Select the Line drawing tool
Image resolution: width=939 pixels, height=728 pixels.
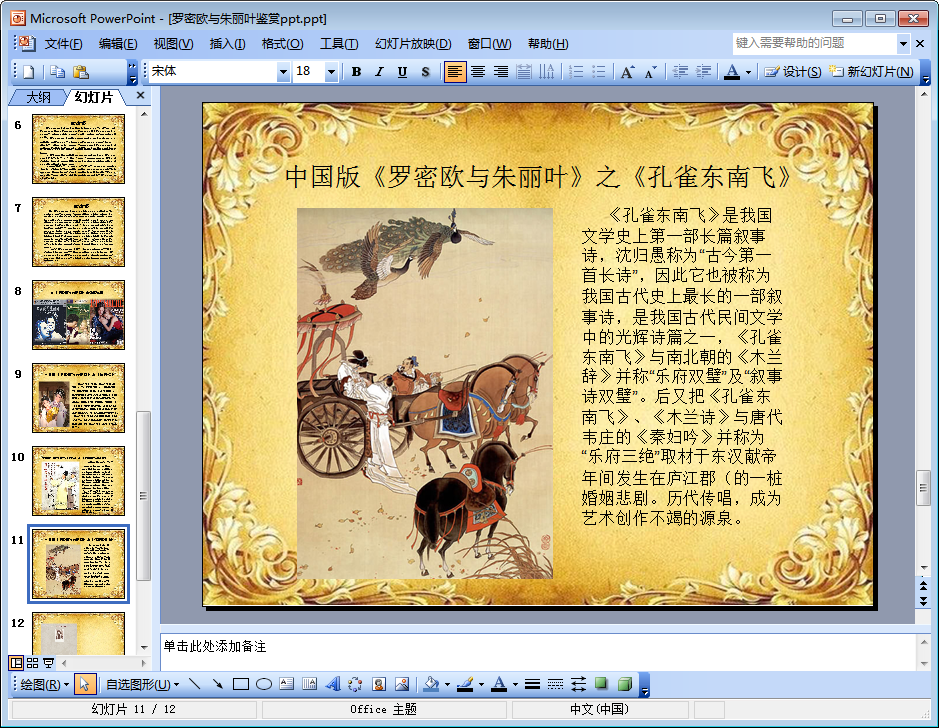tap(195, 684)
